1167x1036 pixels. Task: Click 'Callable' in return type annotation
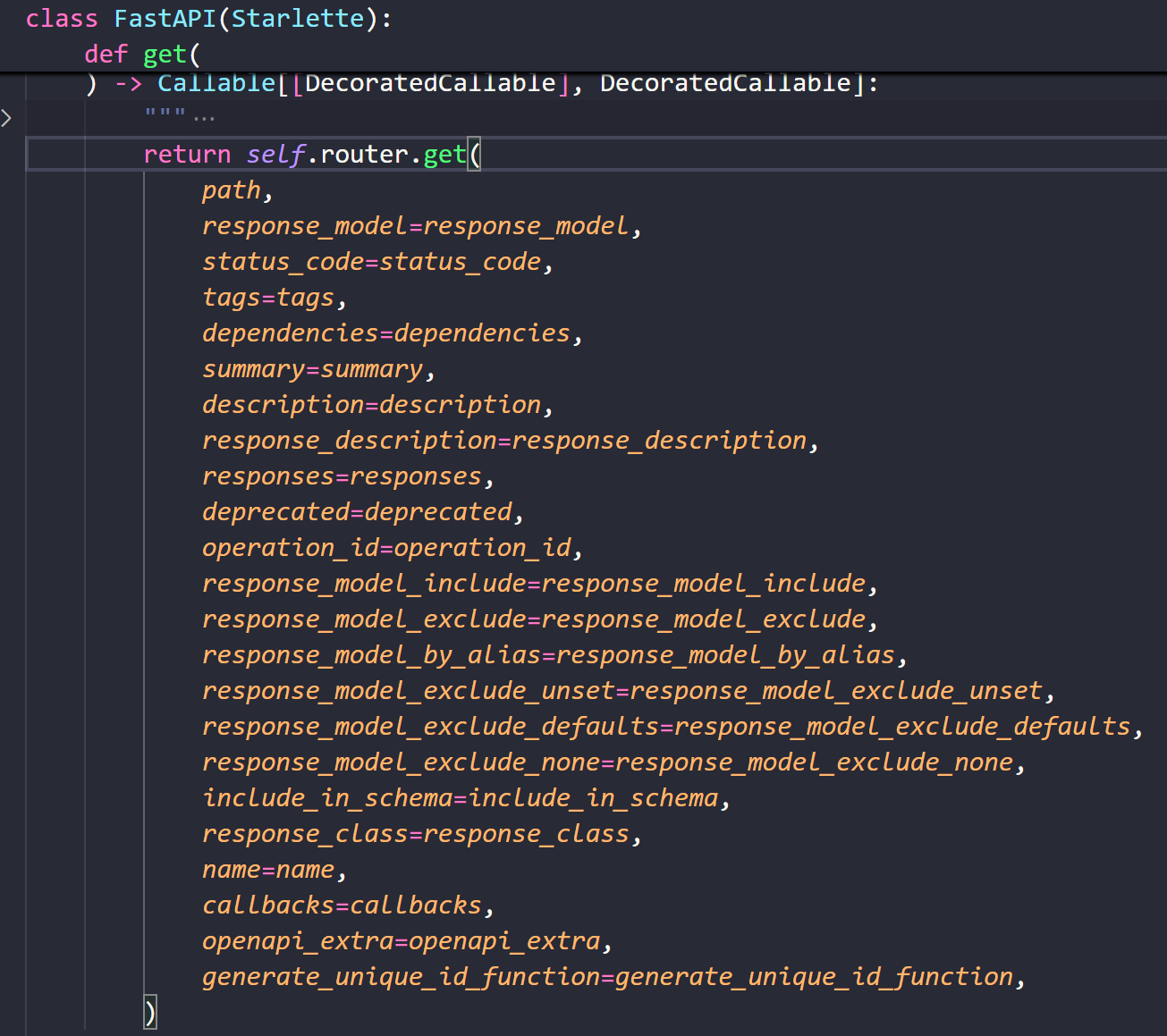[x=216, y=83]
